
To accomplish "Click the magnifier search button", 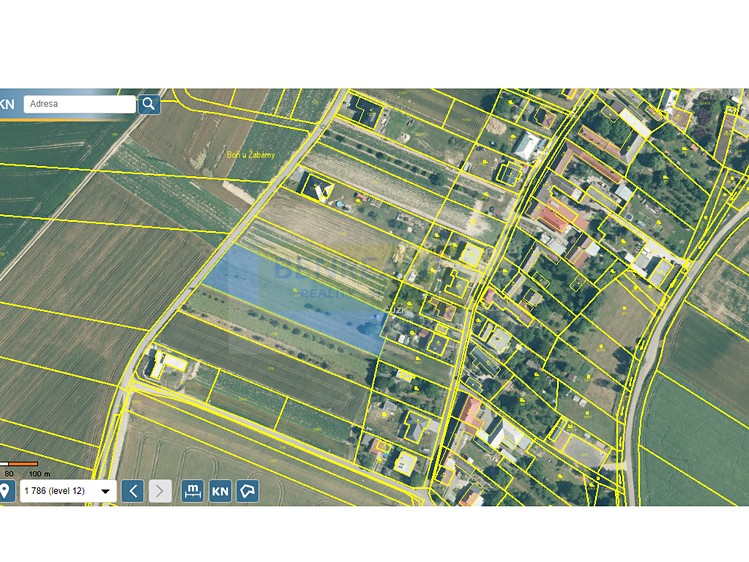I will point(149,104).
